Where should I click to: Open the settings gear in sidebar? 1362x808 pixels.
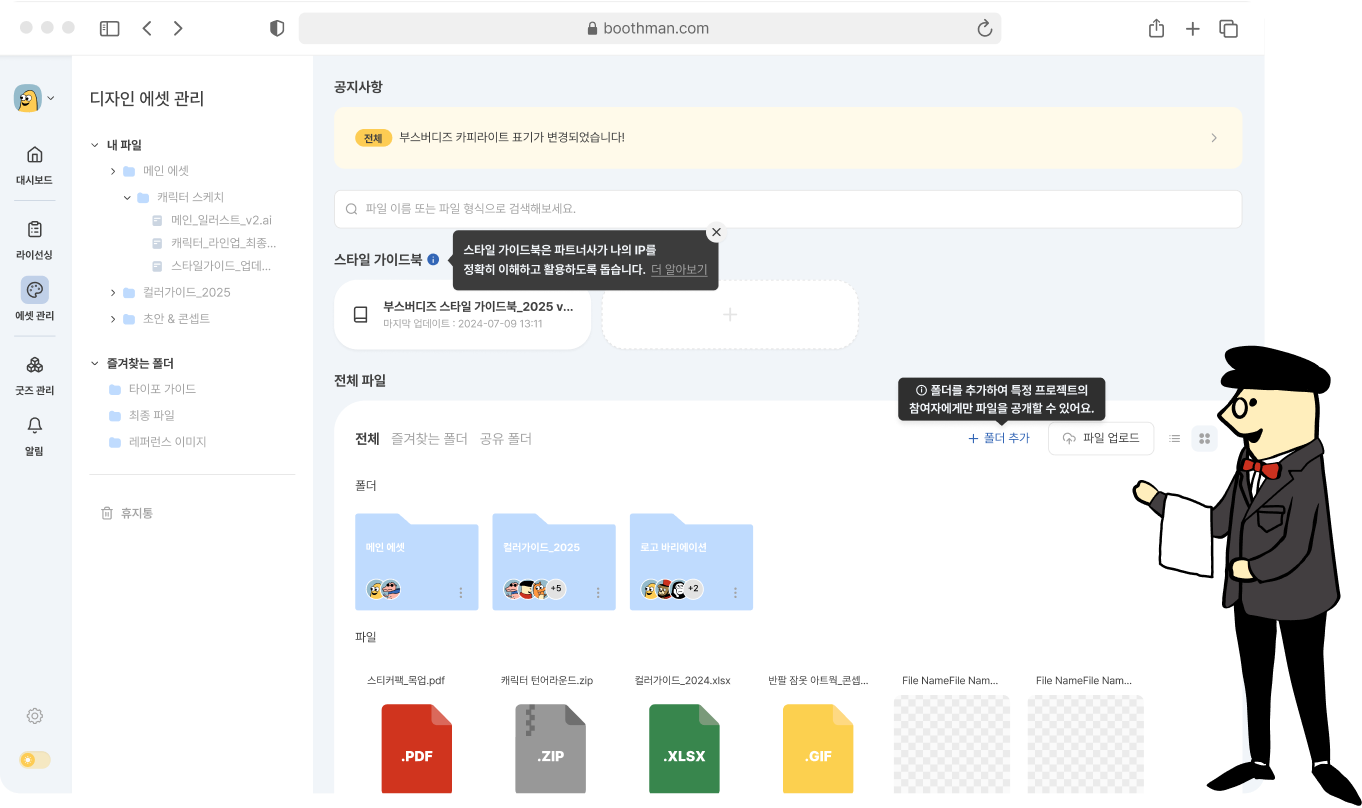[x=34, y=716]
